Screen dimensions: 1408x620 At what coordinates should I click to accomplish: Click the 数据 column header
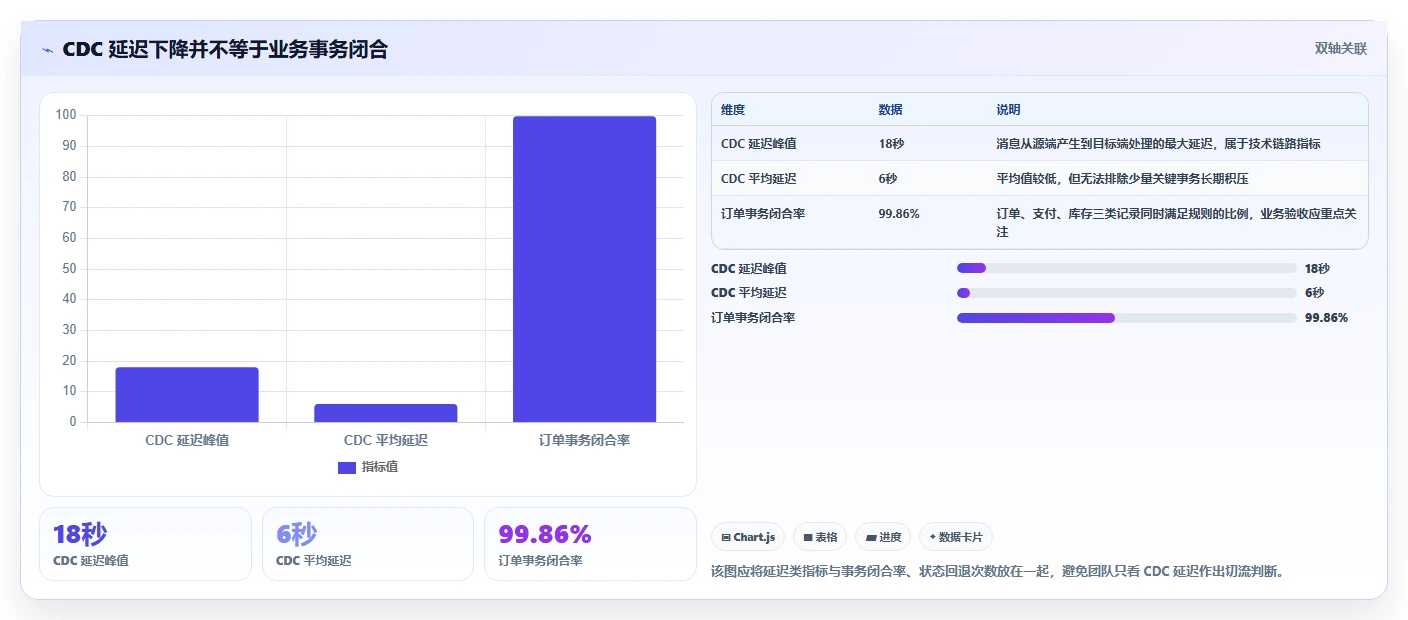click(890, 110)
